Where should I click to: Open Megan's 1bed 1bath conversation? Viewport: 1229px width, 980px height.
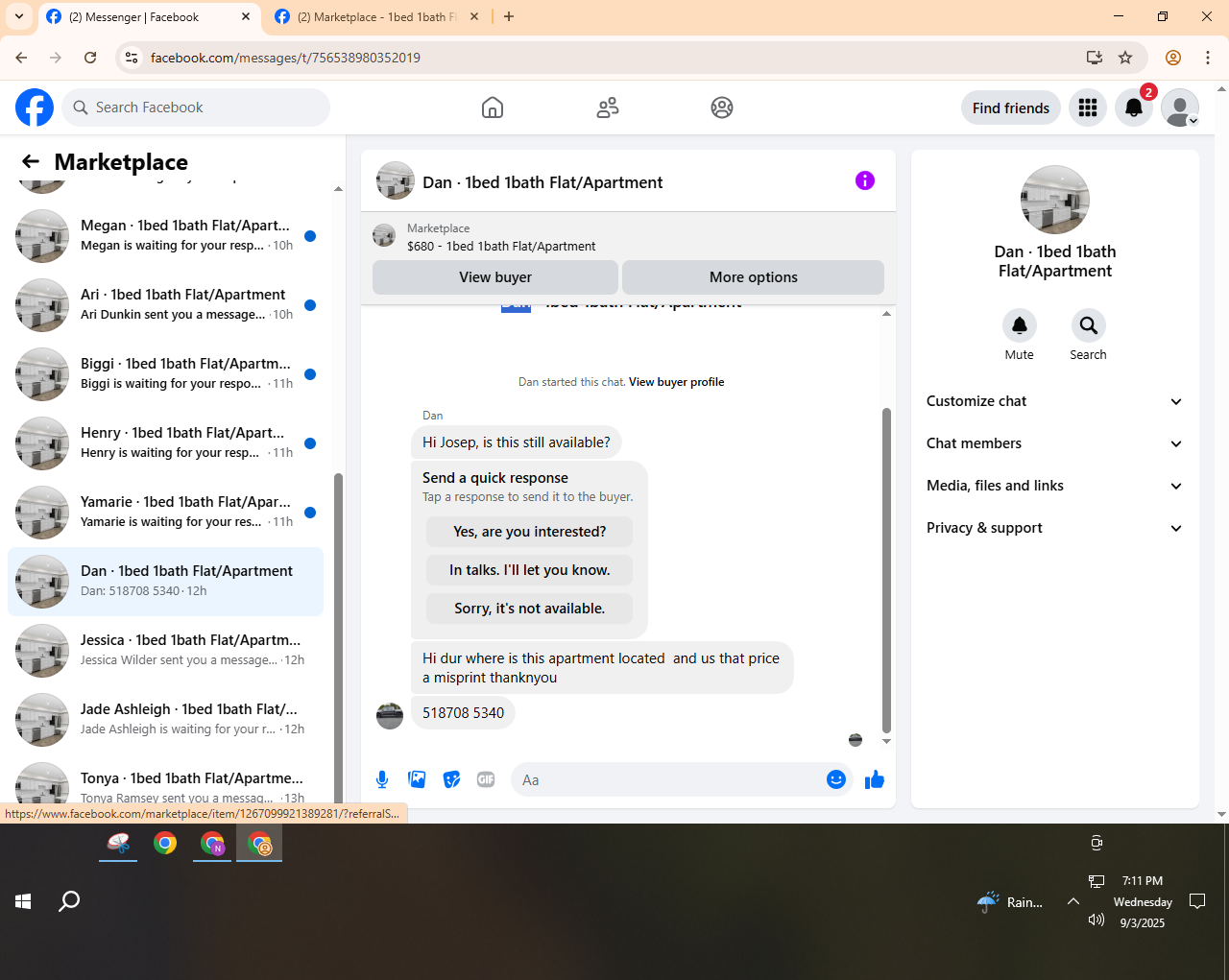[166, 236]
